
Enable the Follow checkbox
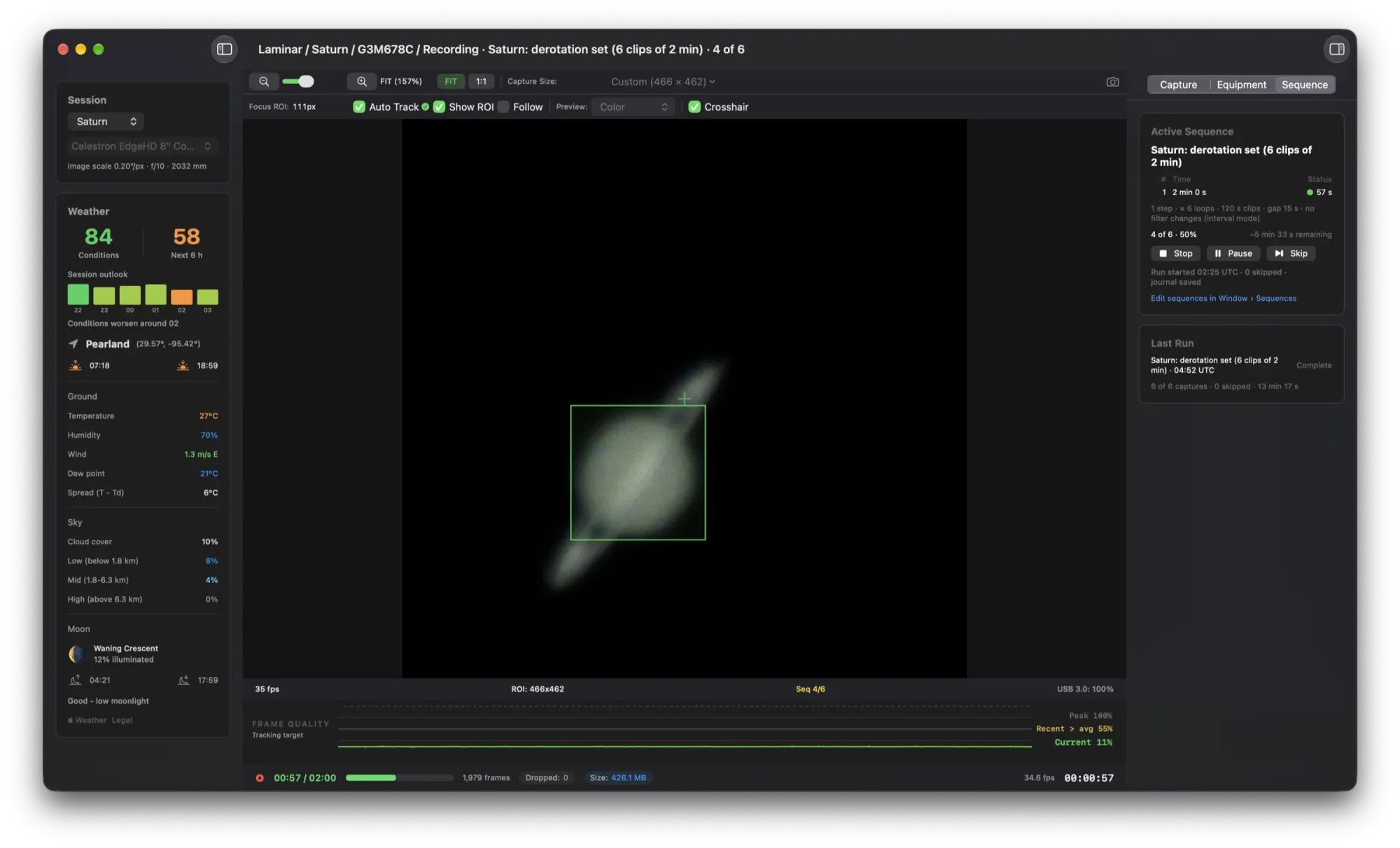point(503,107)
